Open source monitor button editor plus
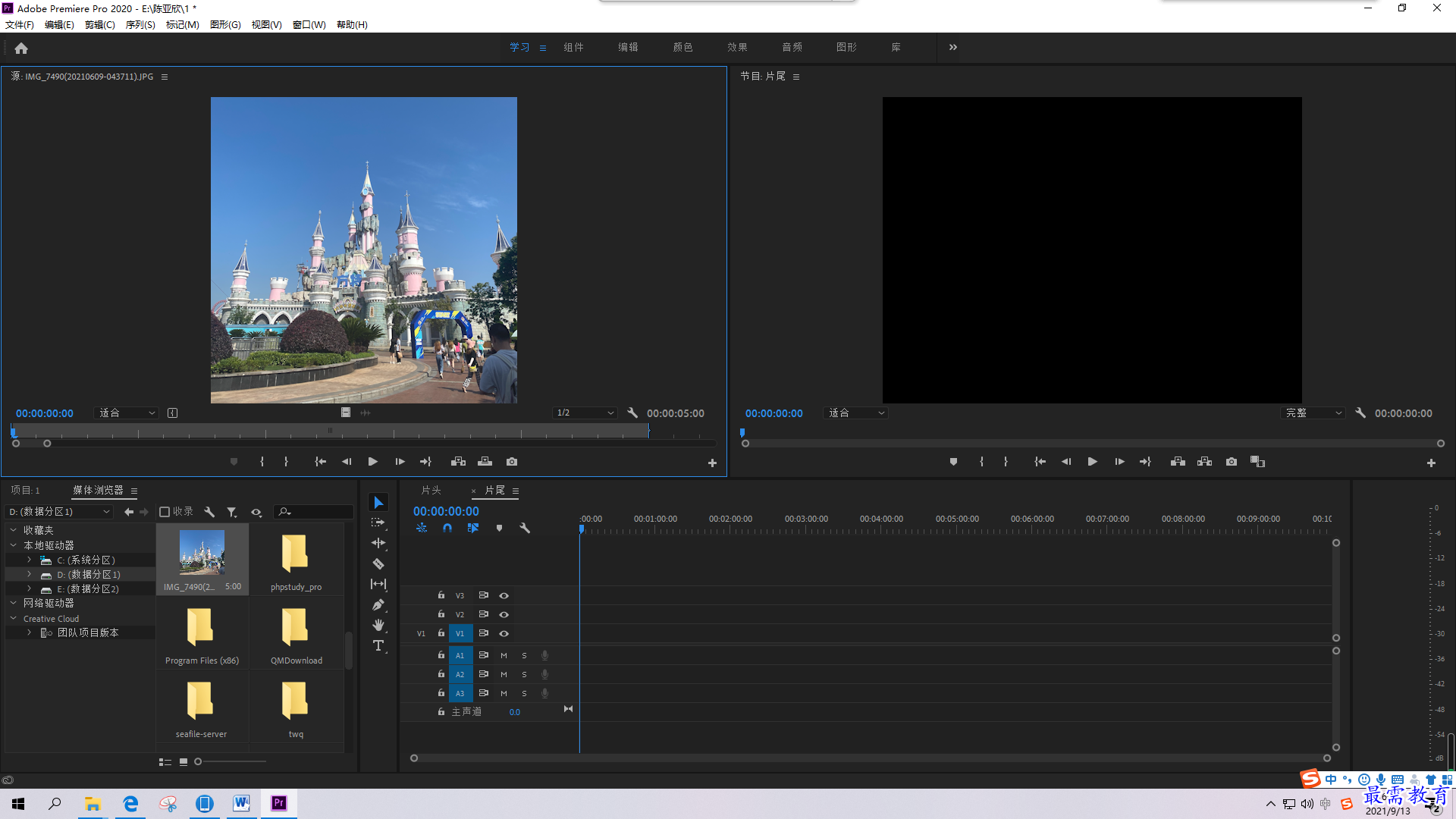This screenshot has width=1456, height=819. [x=712, y=463]
